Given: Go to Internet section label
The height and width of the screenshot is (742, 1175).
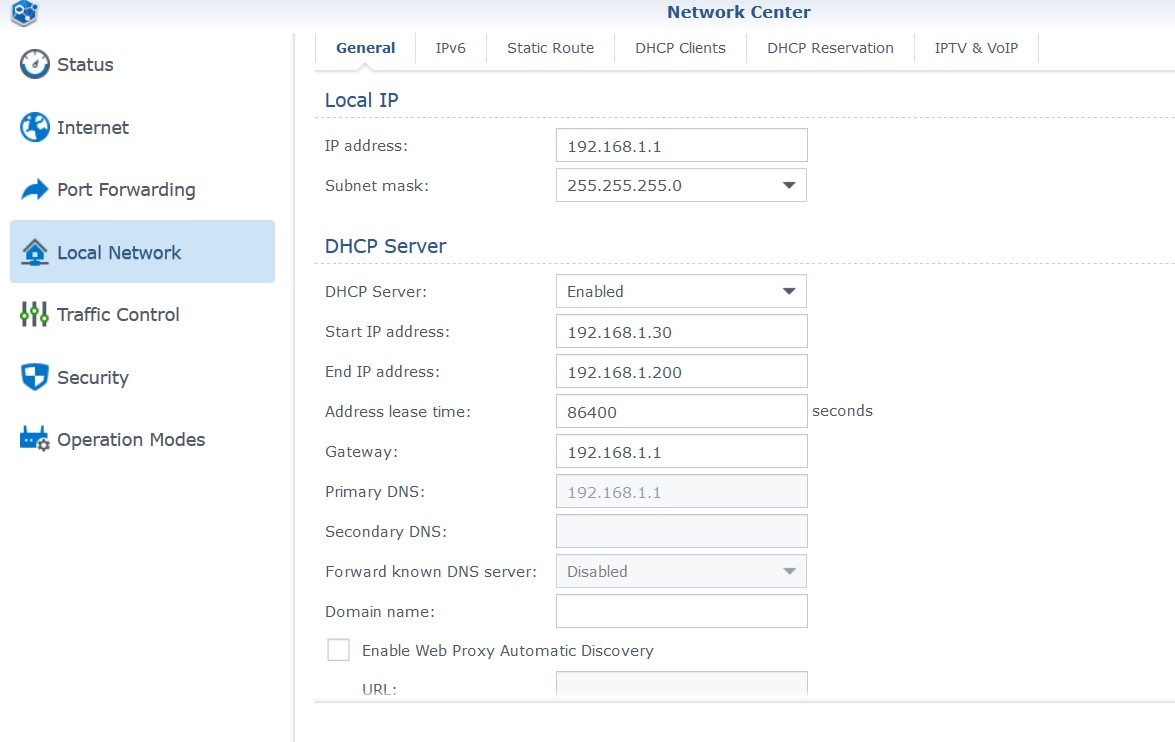Looking at the screenshot, I should coord(93,128).
